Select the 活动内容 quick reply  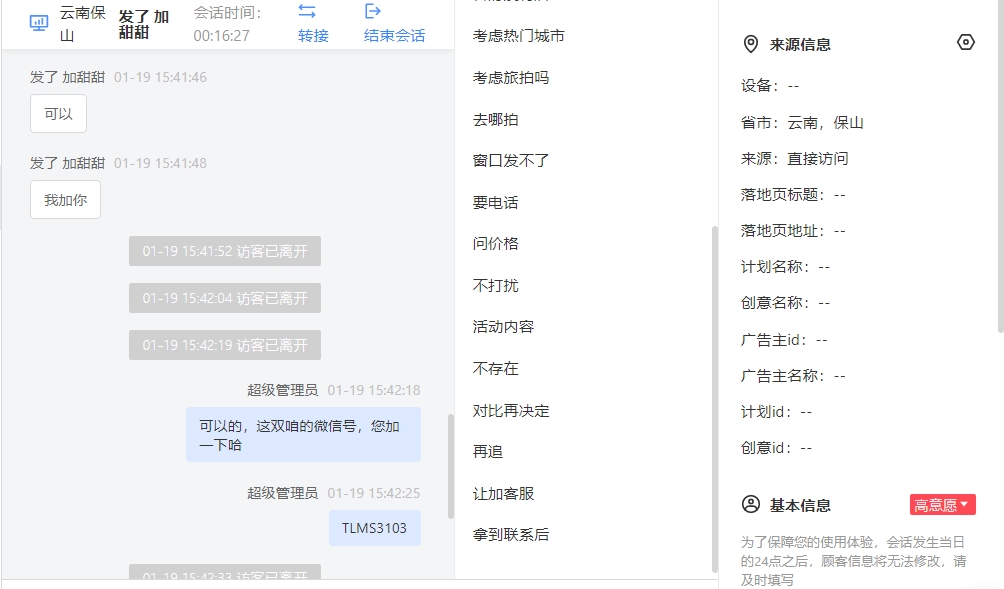503,327
